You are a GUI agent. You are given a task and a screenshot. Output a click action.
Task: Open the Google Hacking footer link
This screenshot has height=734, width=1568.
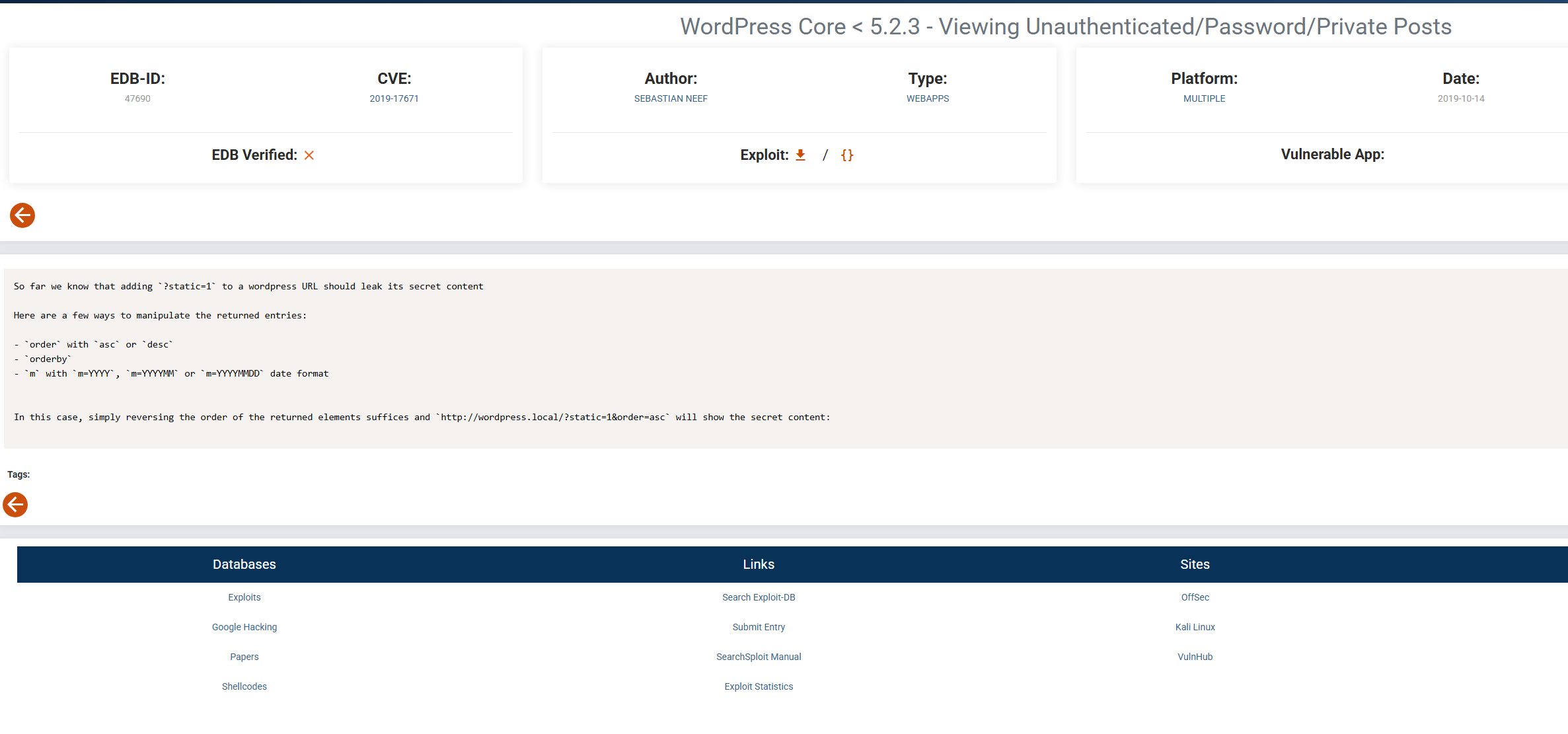coord(244,627)
